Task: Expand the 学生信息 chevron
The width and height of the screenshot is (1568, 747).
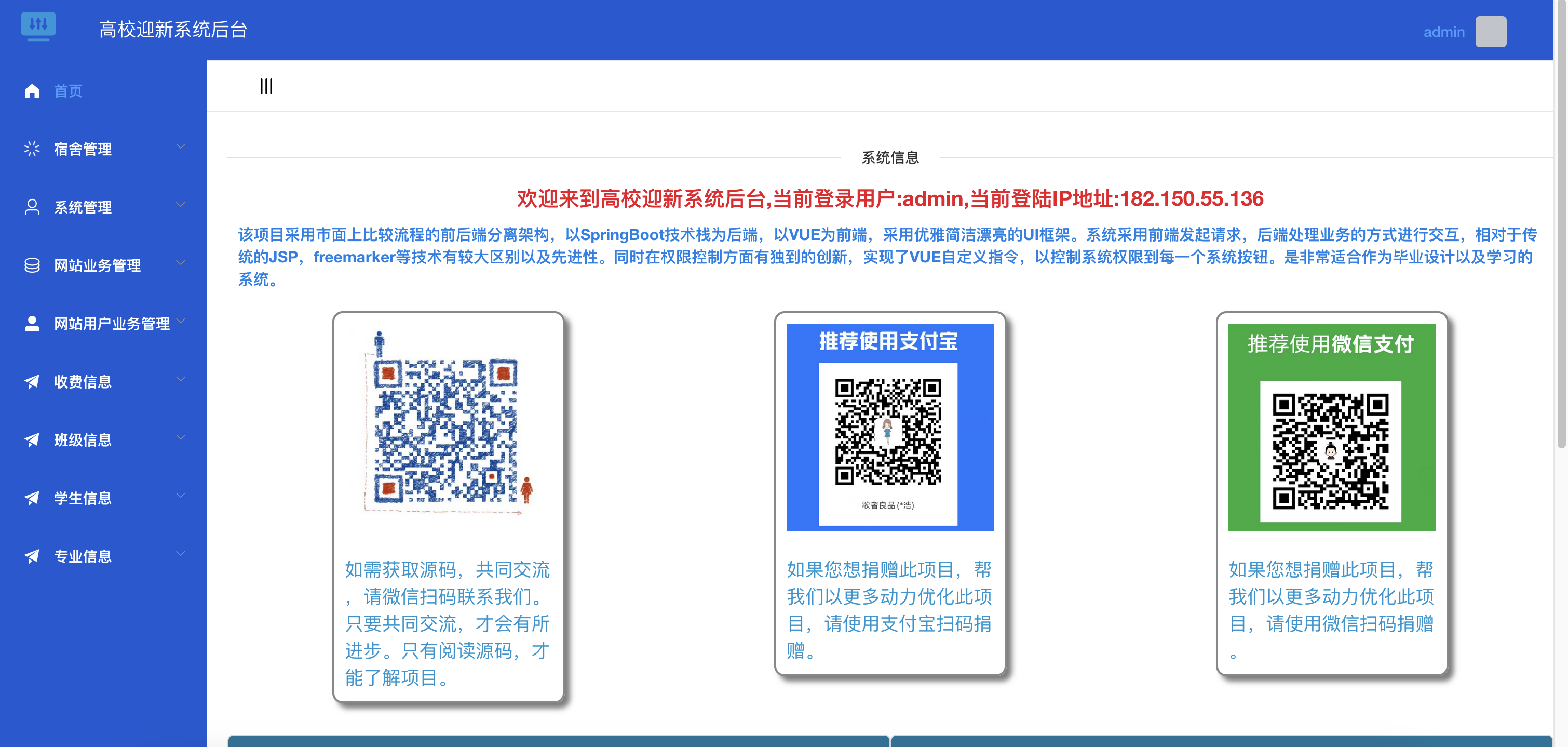Action: pos(180,495)
